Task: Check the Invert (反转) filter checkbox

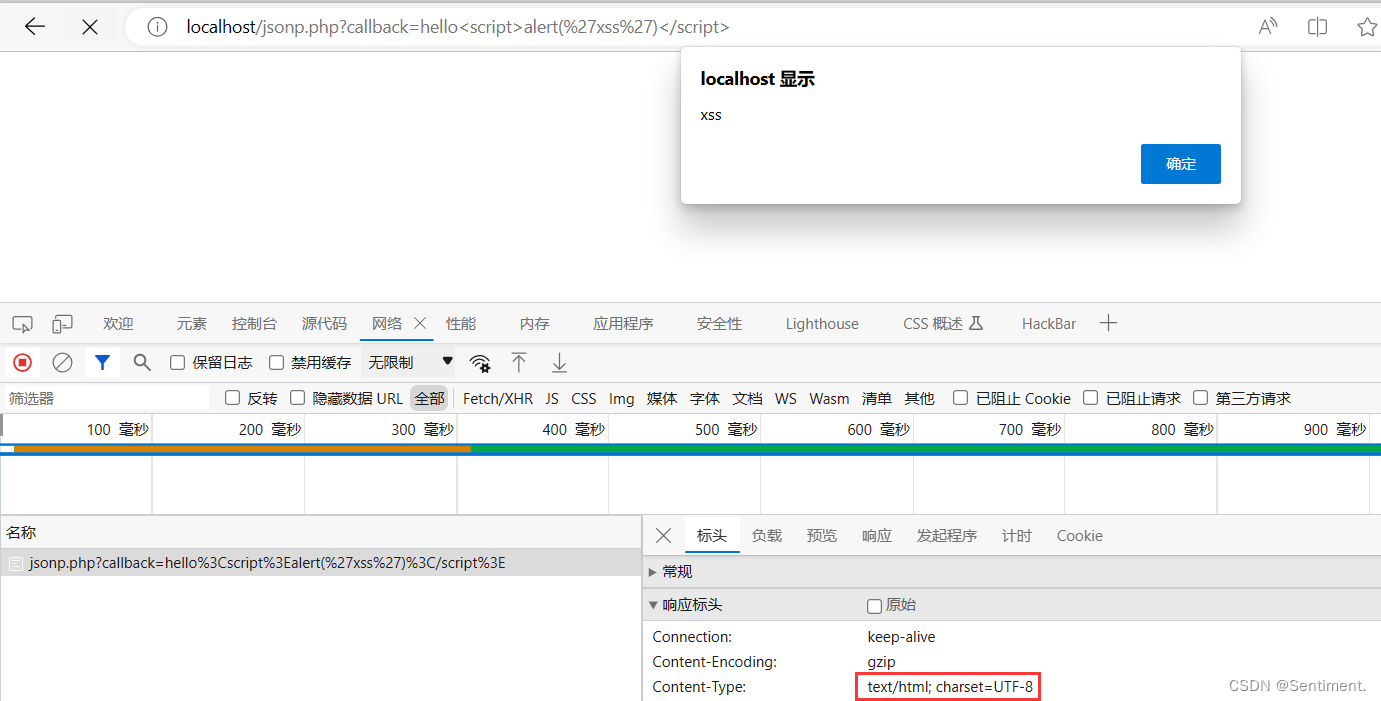Action: (x=232, y=398)
